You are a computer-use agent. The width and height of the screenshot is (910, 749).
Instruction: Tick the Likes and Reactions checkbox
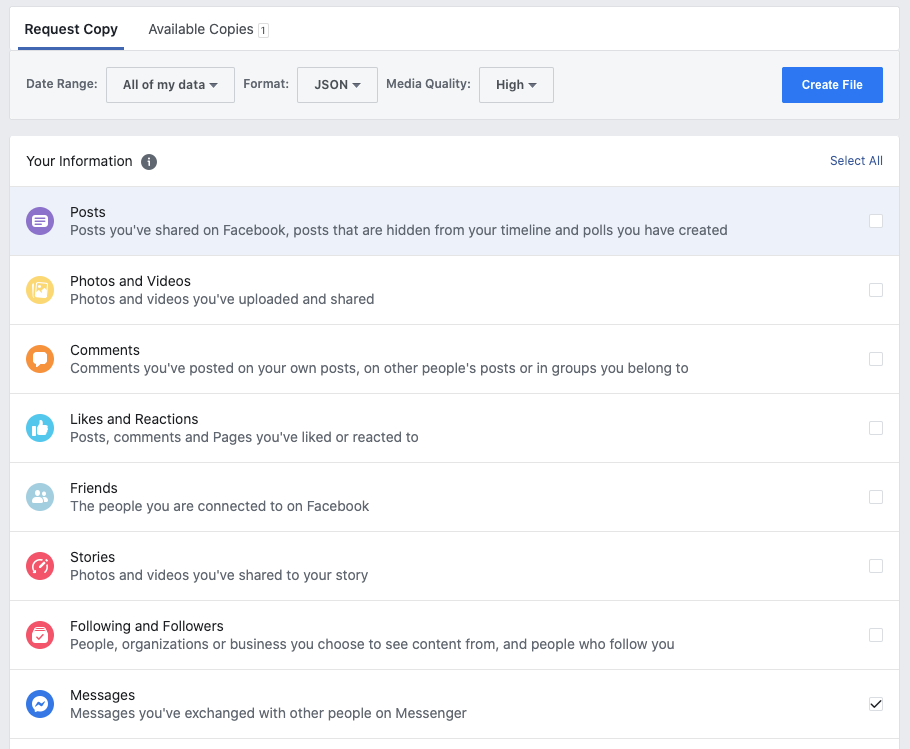(876, 428)
